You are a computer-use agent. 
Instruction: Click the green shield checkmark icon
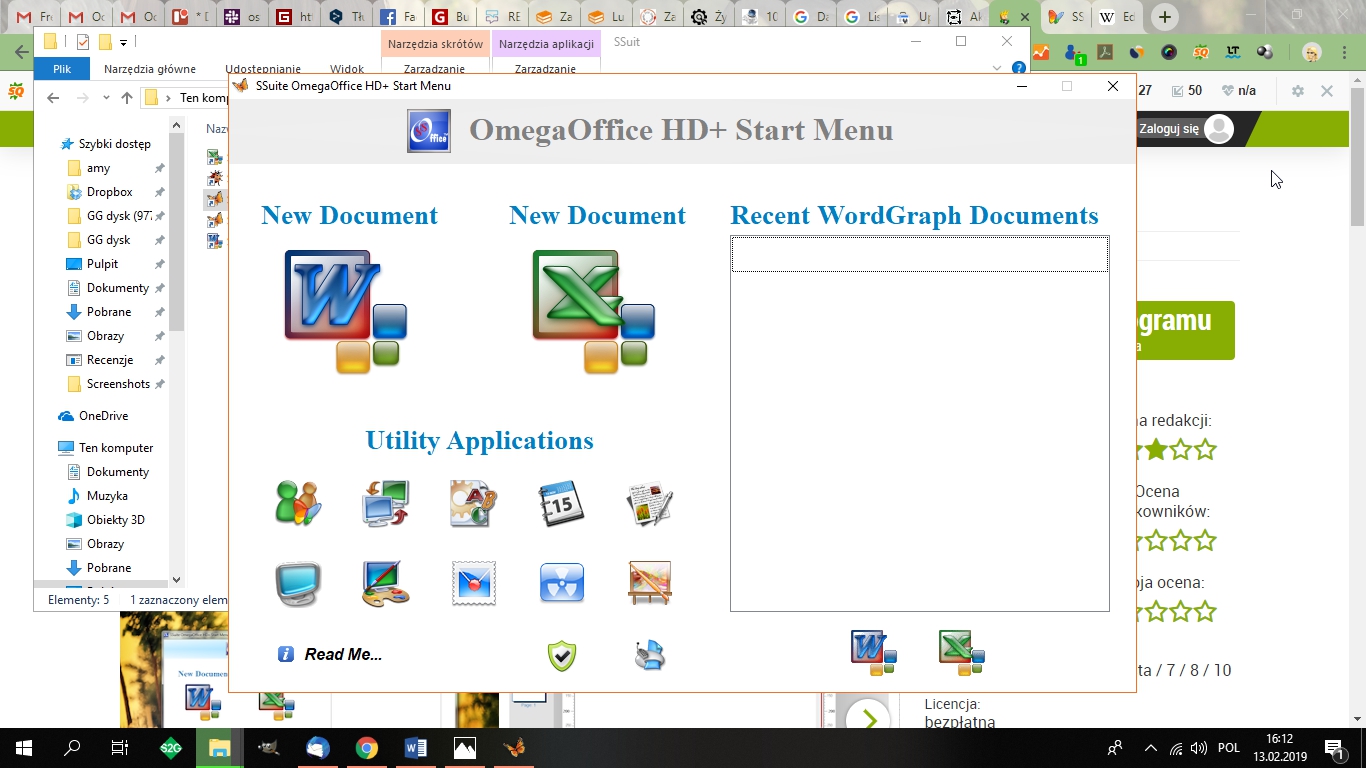tap(562, 655)
